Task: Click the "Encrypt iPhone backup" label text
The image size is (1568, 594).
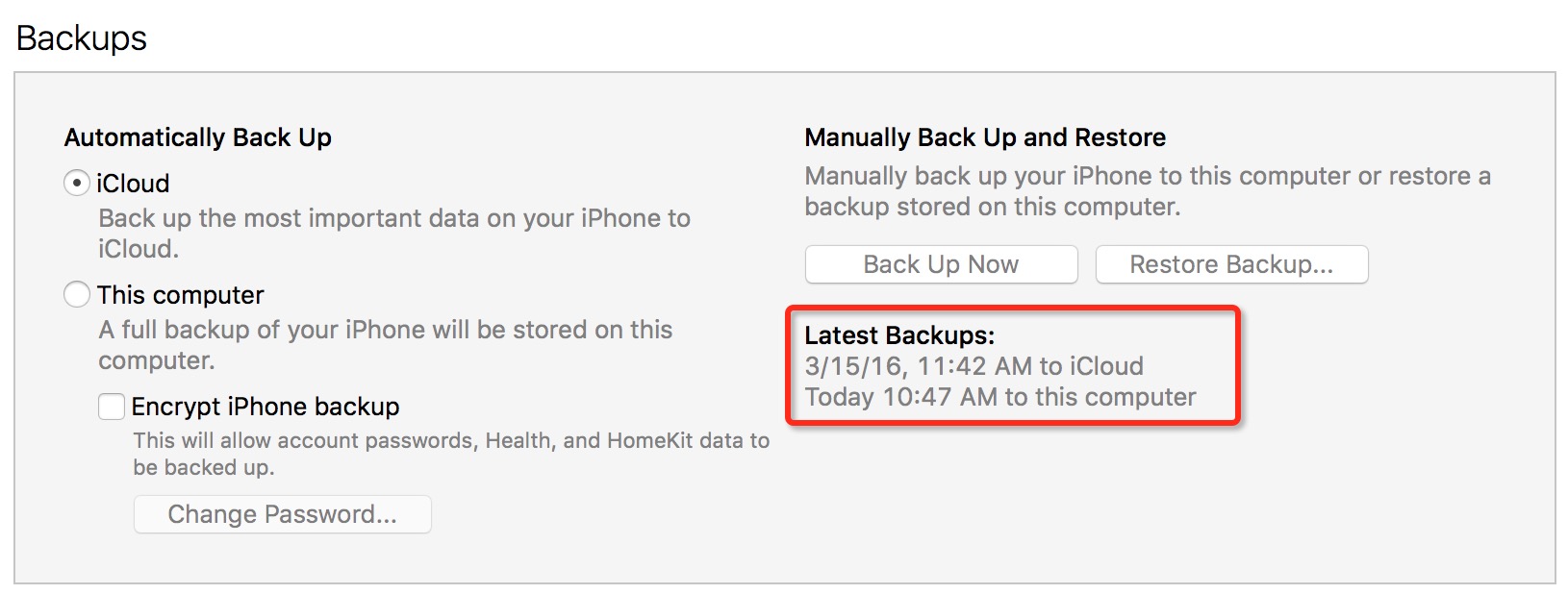Action: coord(266,407)
